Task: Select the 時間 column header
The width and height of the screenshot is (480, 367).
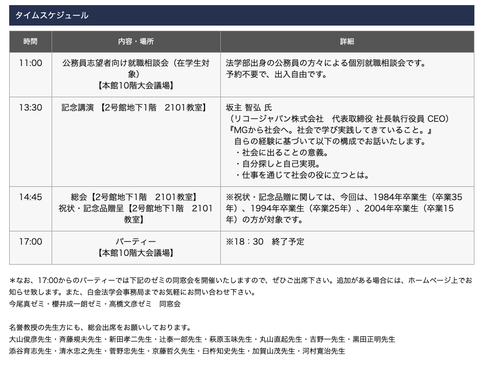Action: click(30, 42)
